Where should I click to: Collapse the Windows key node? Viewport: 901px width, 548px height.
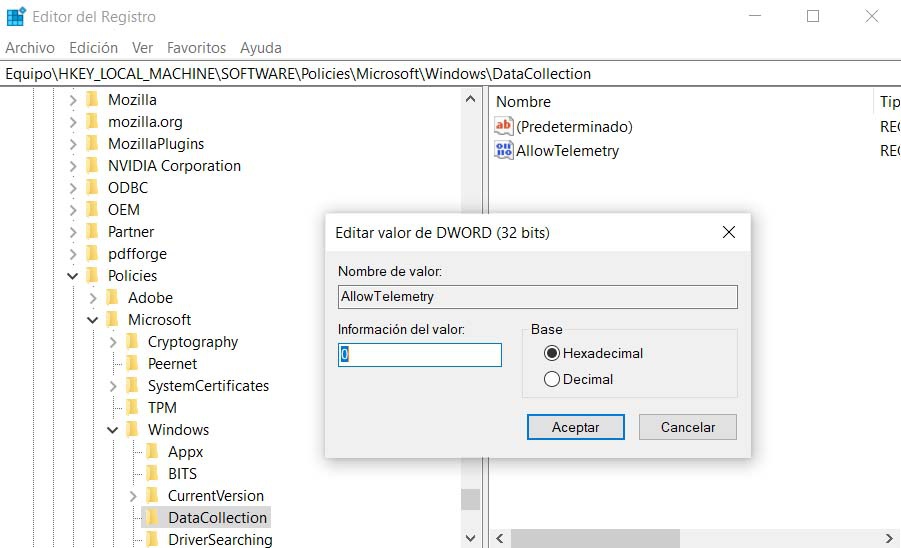coord(113,430)
